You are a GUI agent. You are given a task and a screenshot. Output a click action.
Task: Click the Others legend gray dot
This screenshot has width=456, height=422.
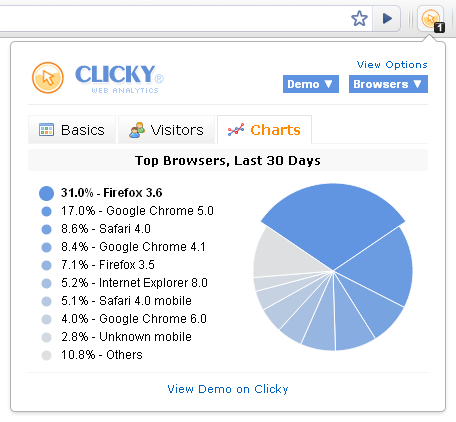pyautogui.click(x=46, y=355)
